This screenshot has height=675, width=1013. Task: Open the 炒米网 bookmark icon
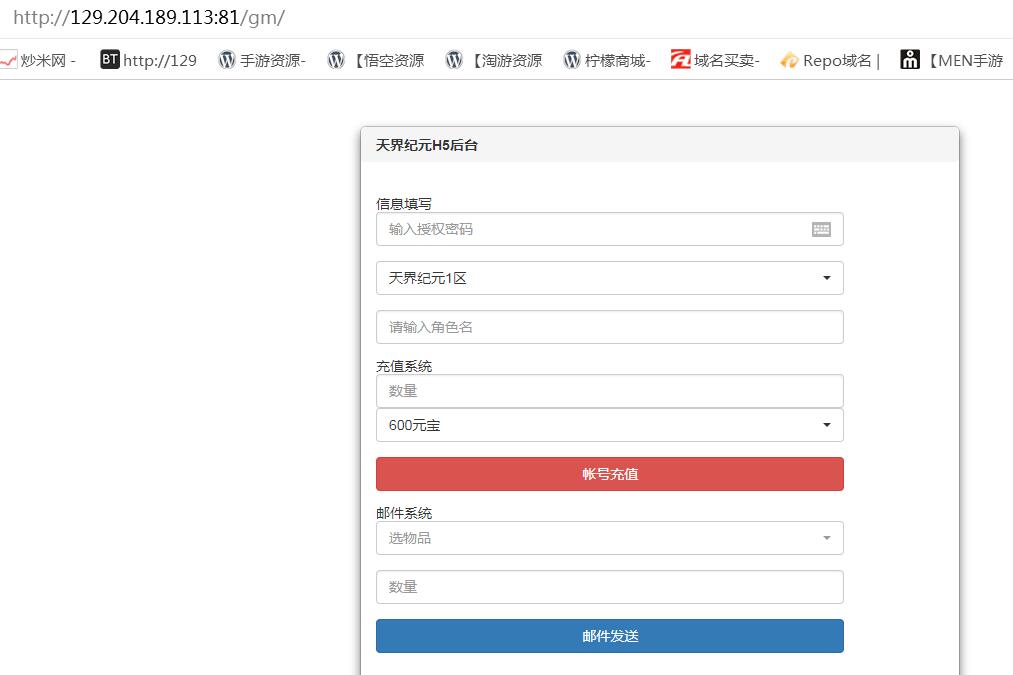point(8,60)
